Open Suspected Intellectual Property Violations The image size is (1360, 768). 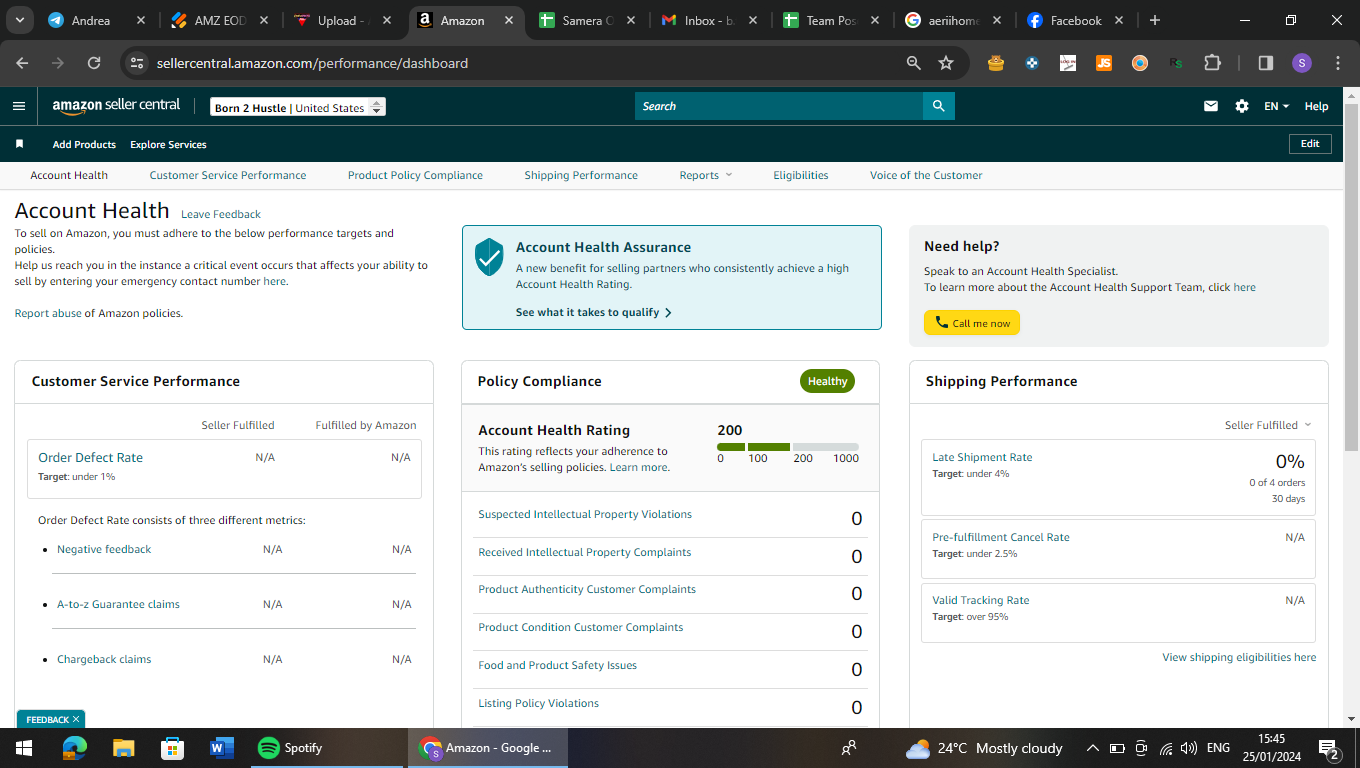tap(585, 514)
